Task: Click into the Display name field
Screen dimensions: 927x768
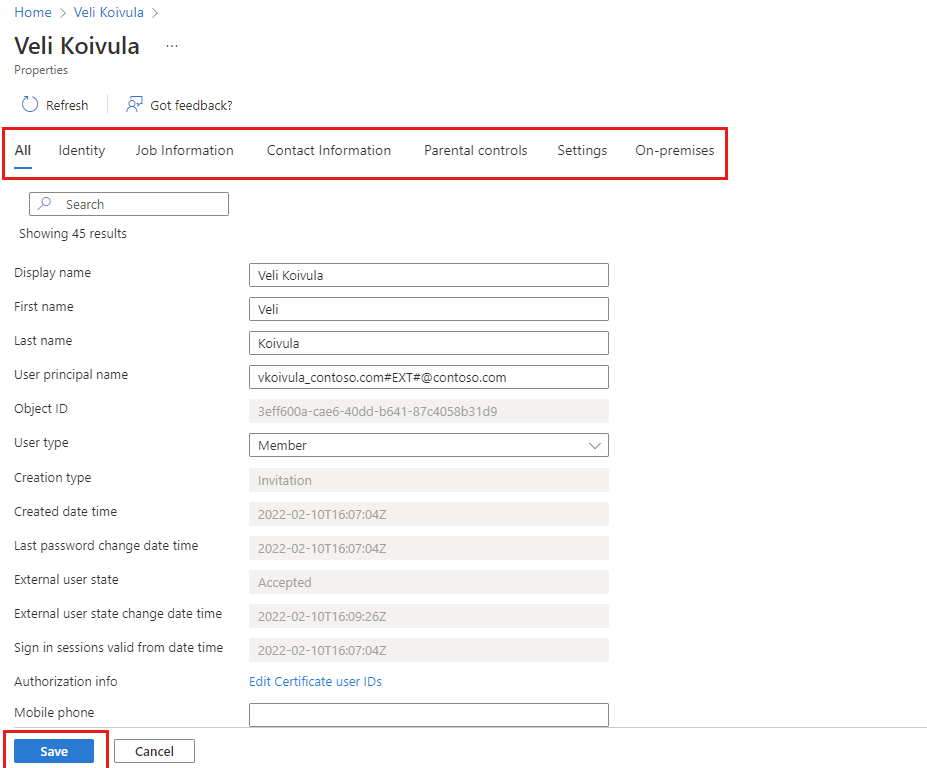Action: click(429, 275)
